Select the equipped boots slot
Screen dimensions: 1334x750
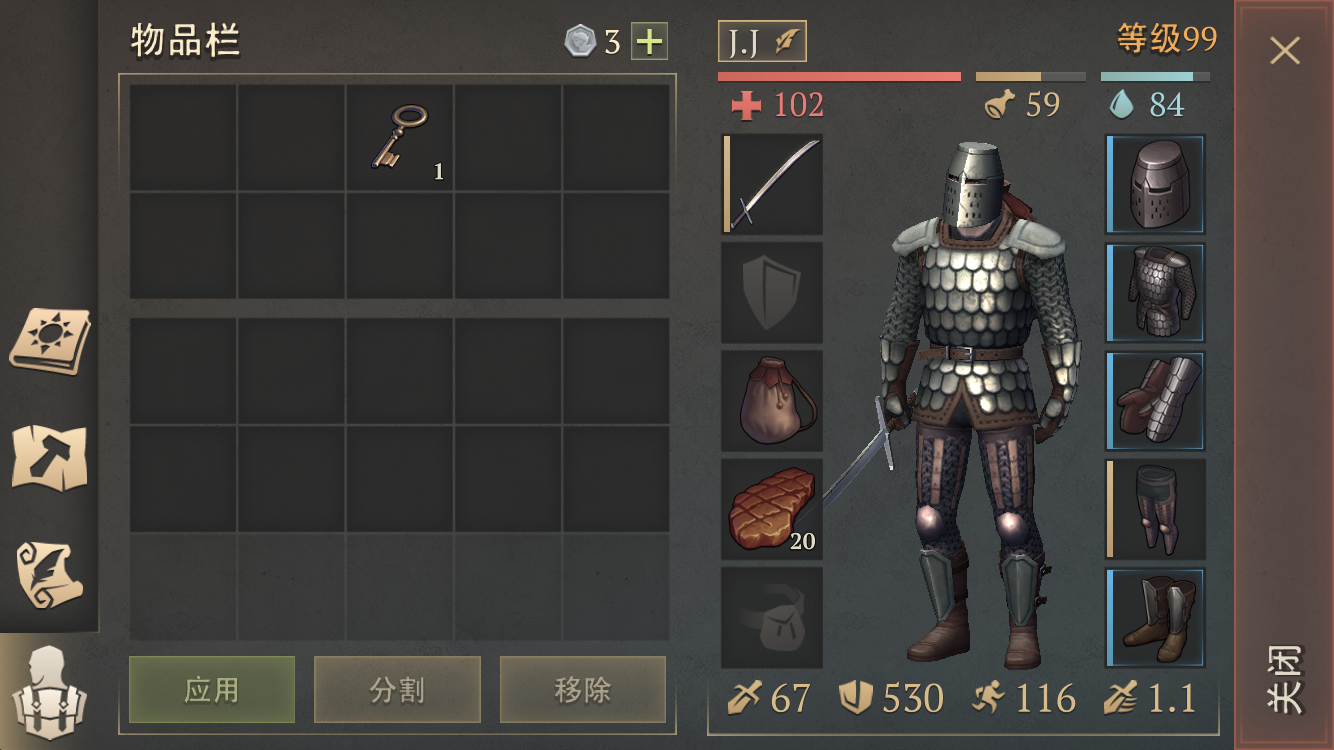(1155, 617)
